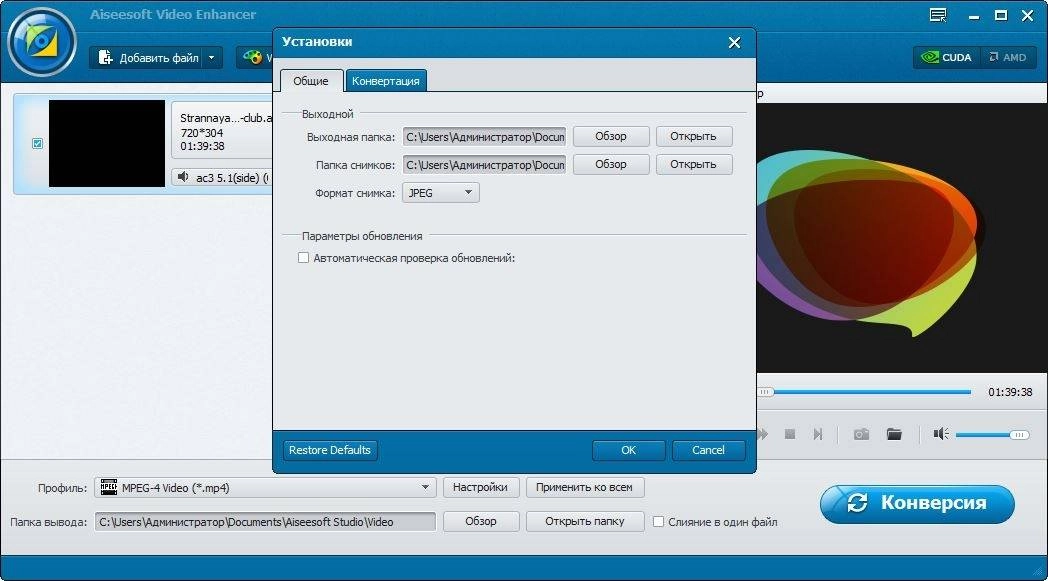Click the Папка вывода path field
The width and height of the screenshot is (1048, 581).
click(265, 522)
